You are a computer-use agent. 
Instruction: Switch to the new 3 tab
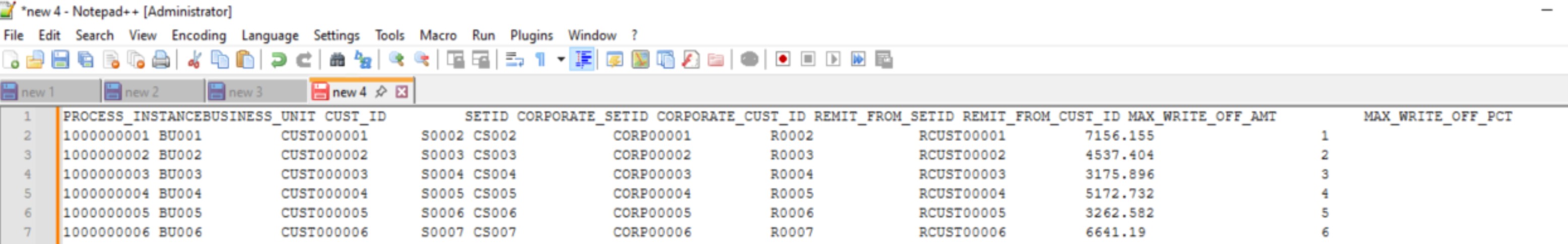[257, 92]
